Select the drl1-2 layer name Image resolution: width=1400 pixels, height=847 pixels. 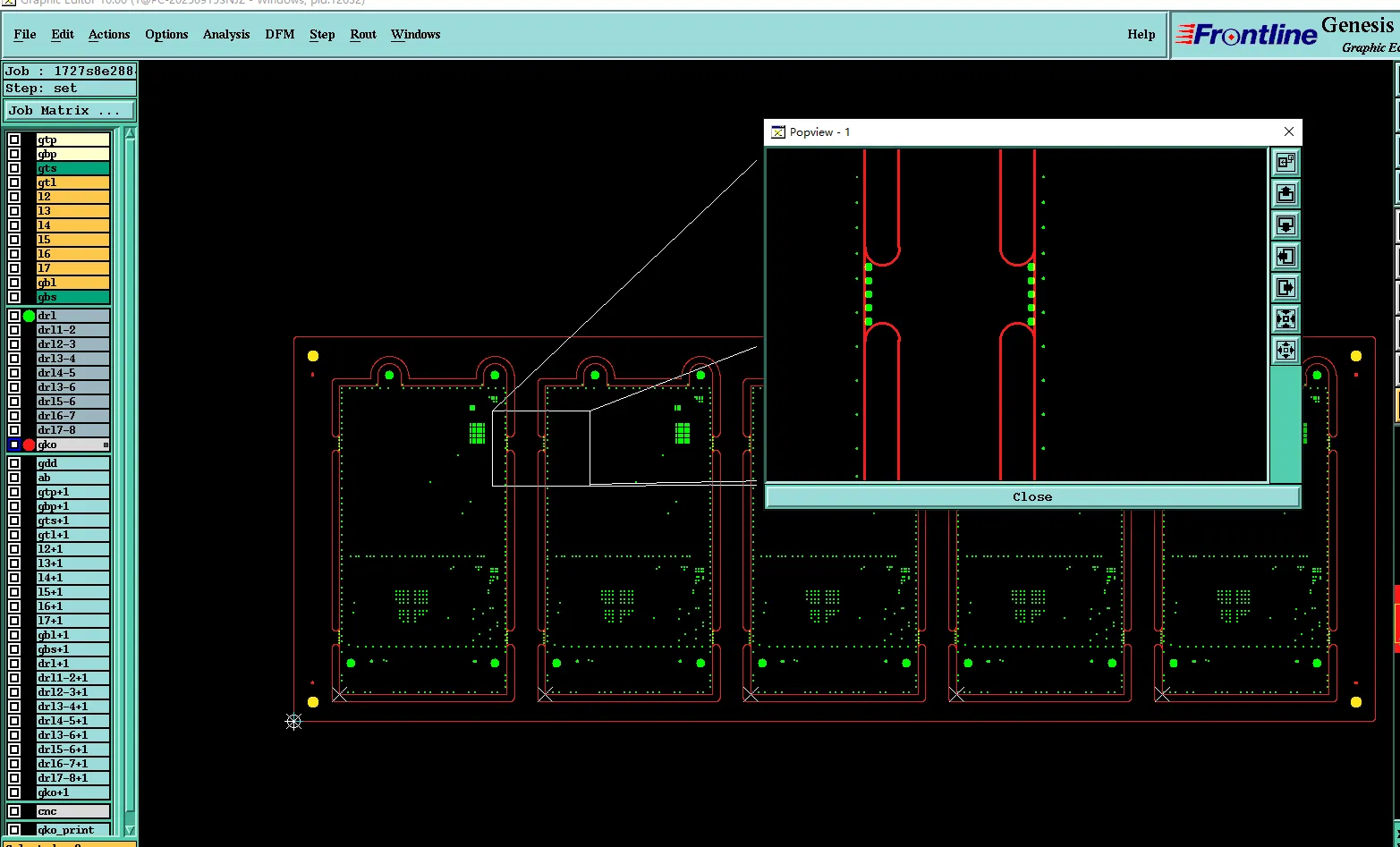pos(72,330)
